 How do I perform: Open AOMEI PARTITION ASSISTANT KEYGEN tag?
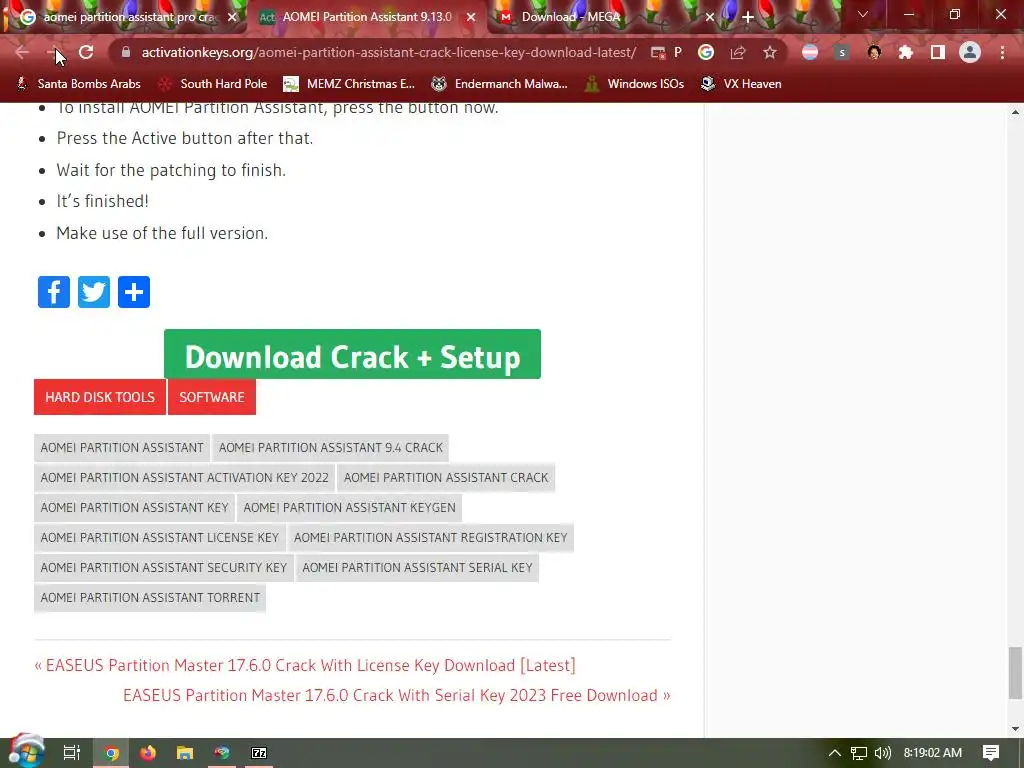click(x=349, y=507)
